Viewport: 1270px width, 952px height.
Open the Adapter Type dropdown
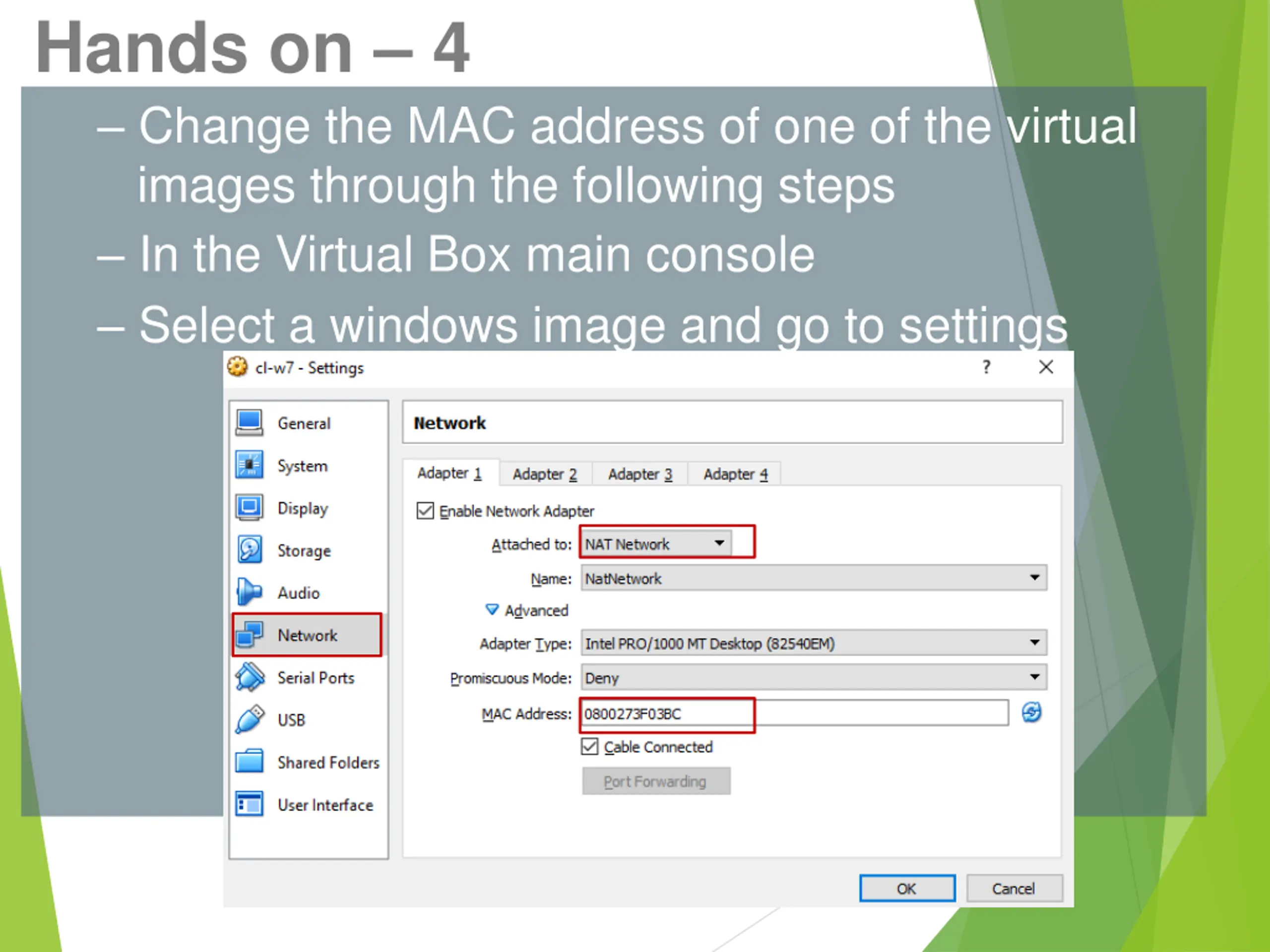[x=814, y=643]
